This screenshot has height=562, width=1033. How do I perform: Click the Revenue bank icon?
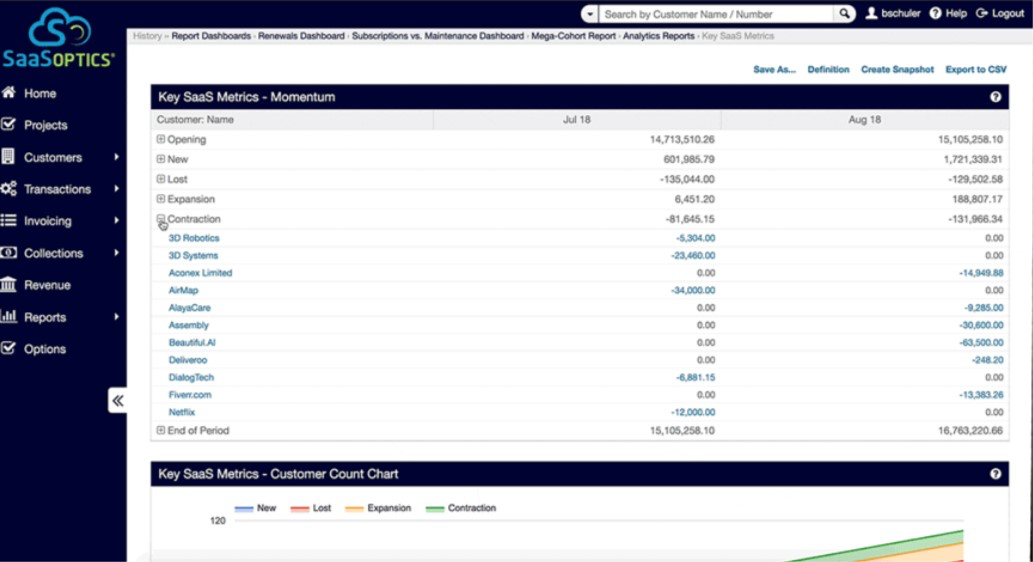9,284
